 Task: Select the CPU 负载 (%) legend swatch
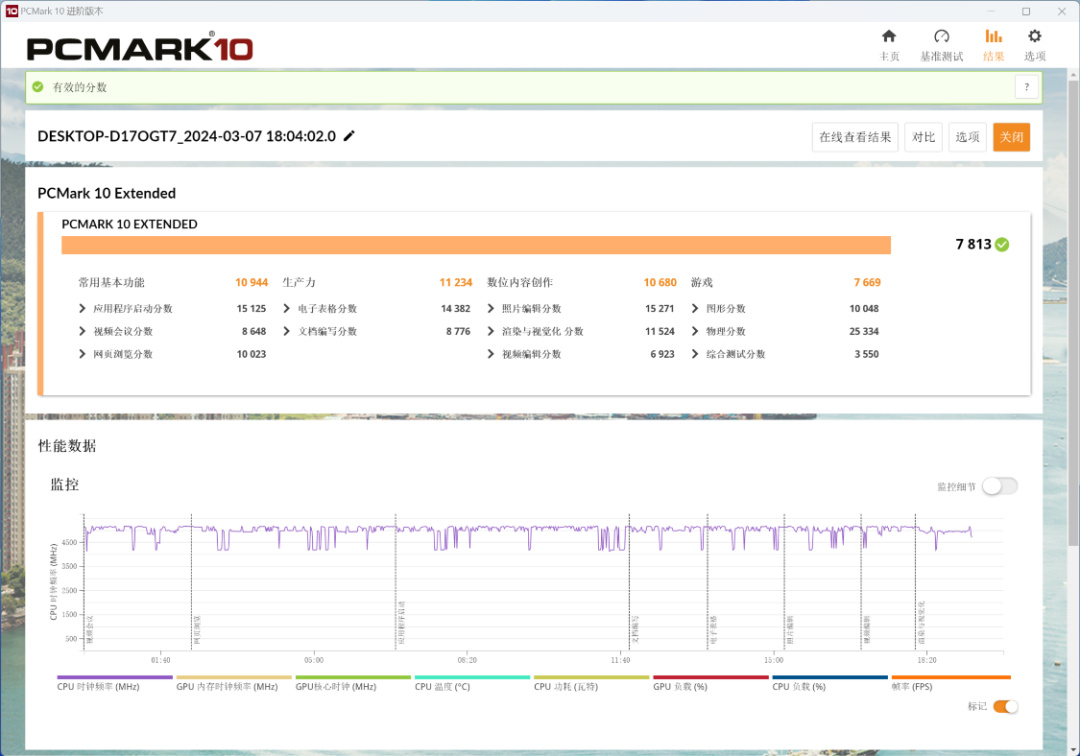coord(829,678)
